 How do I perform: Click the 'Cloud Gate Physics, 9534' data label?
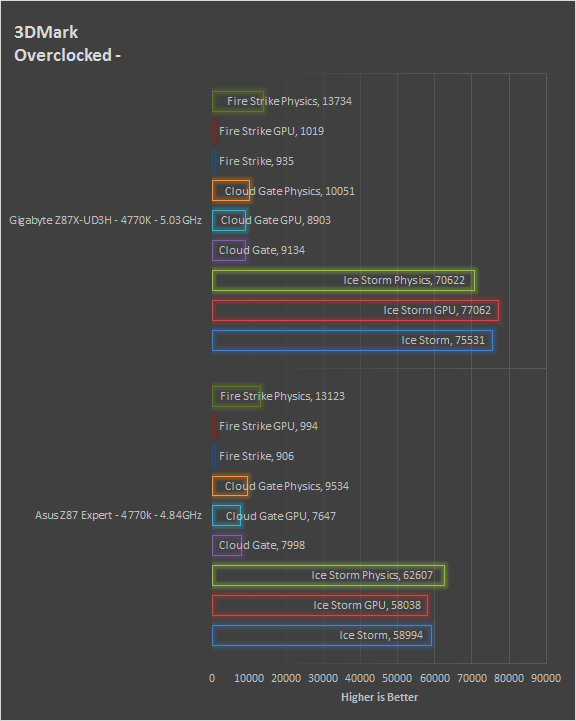tap(286, 486)
